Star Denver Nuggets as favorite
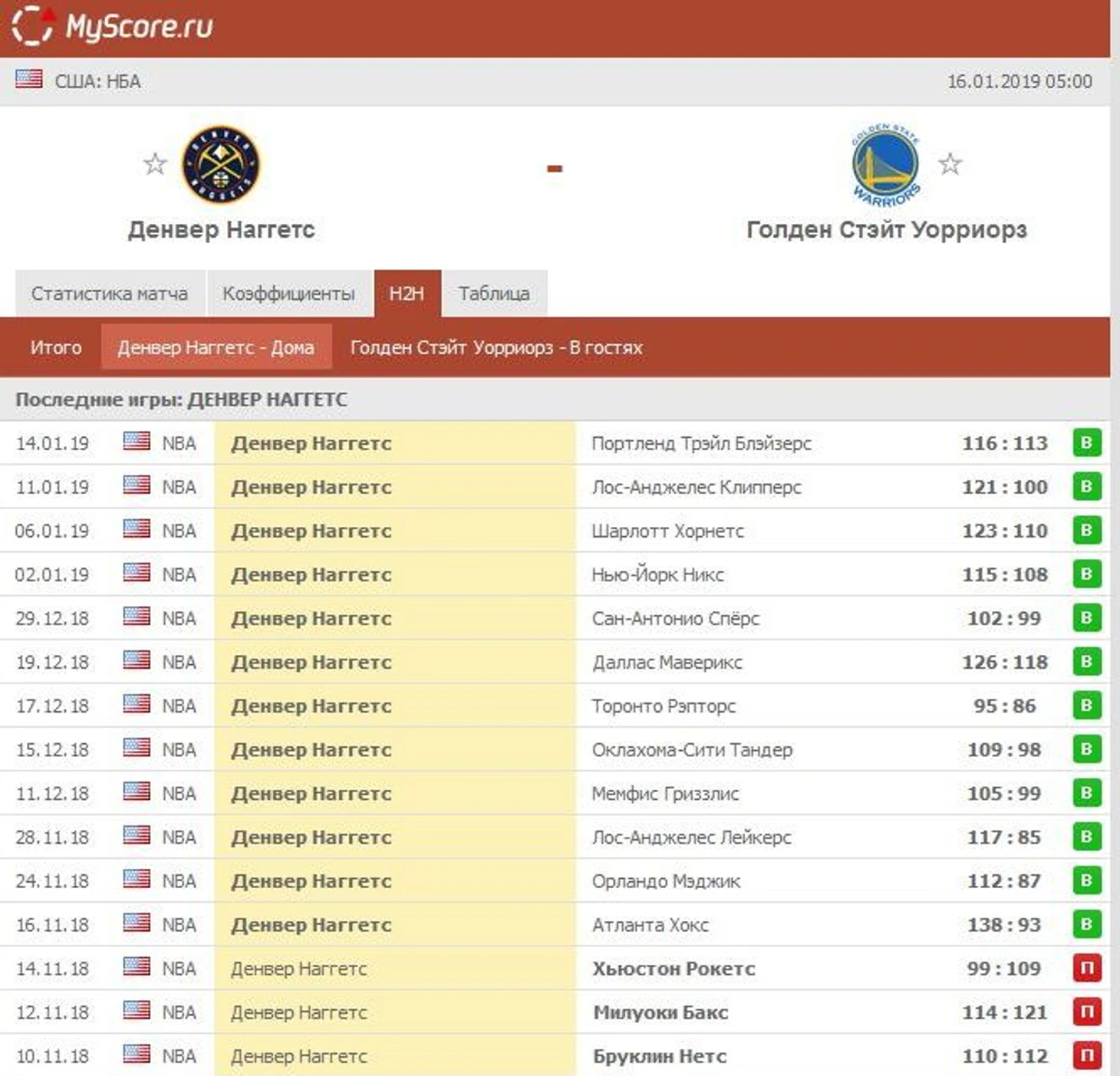Screen dimensions: 1120x1076 click(x=155, y=163)
